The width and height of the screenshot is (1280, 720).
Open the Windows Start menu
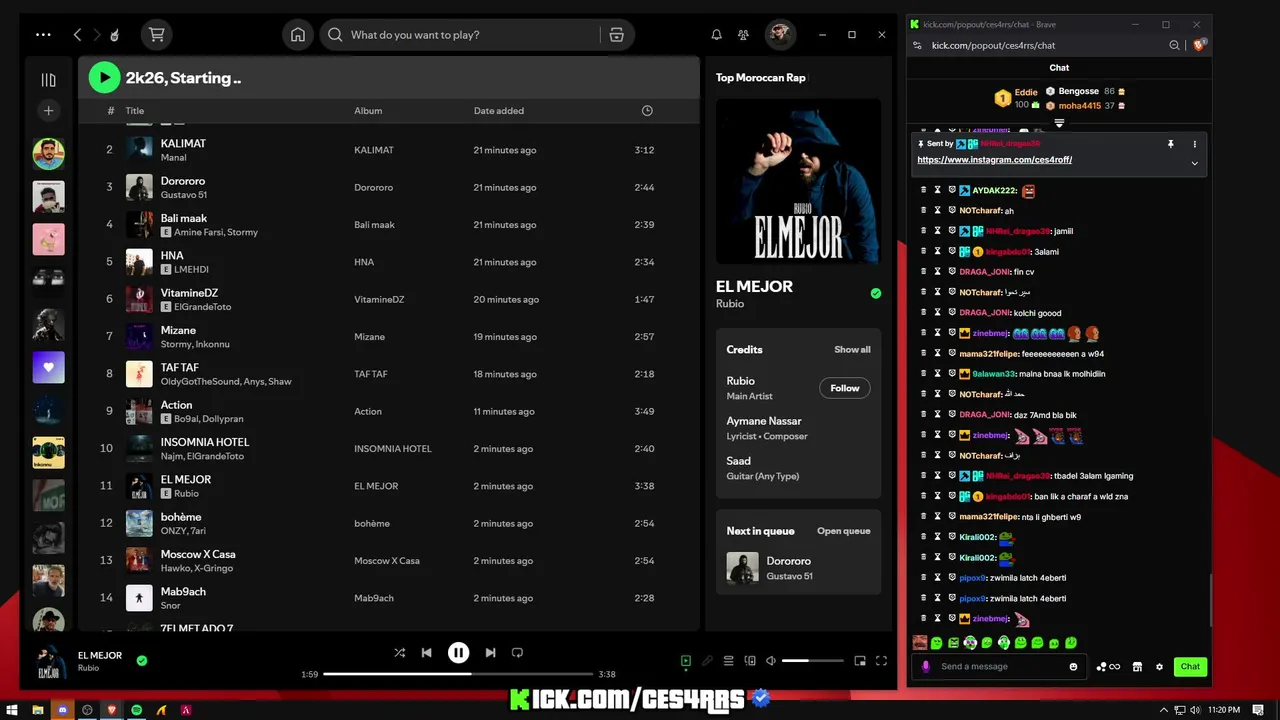[x=13, y=710]
